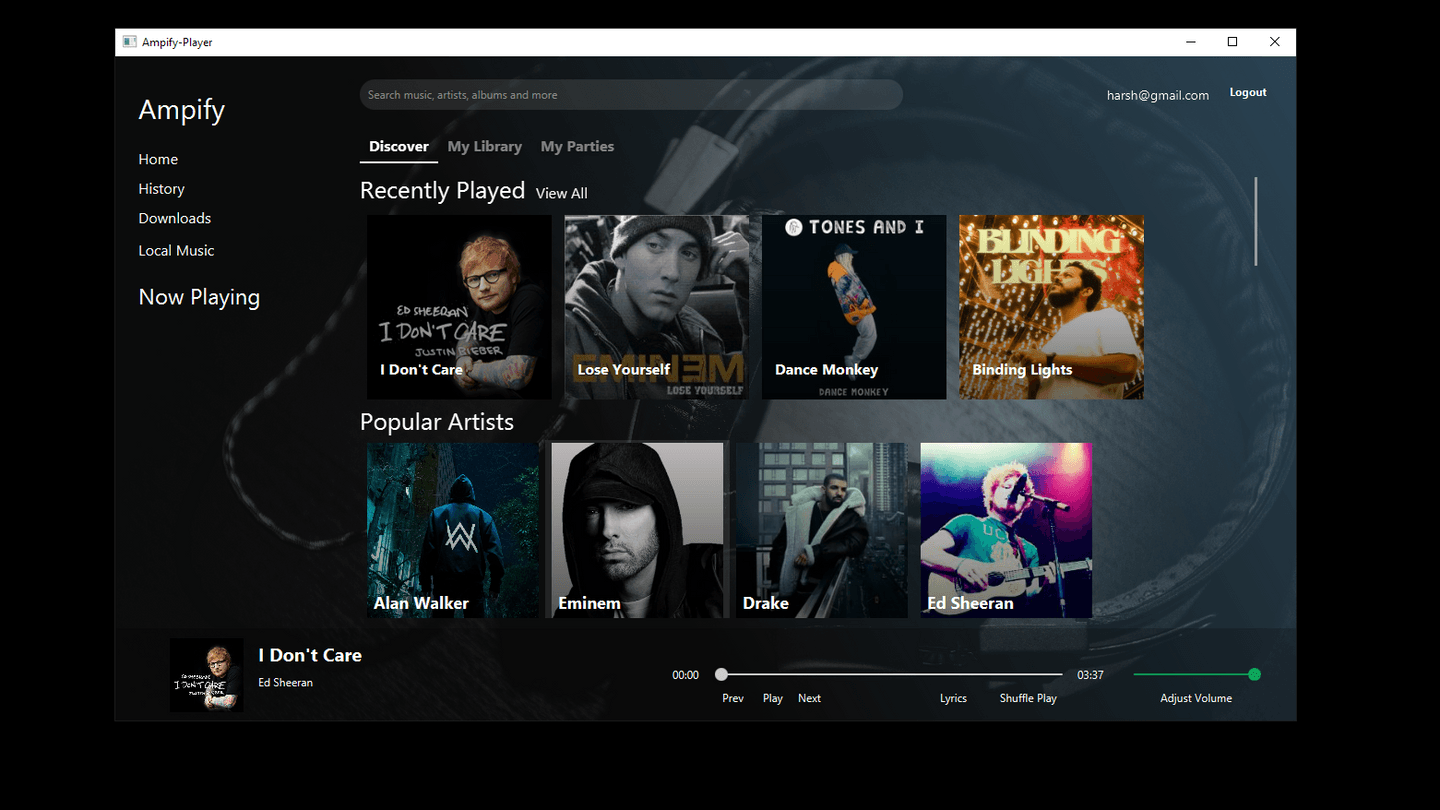Click the green volume slider
Viewport: 1440px width, 810px height.
pos(1197,675)
